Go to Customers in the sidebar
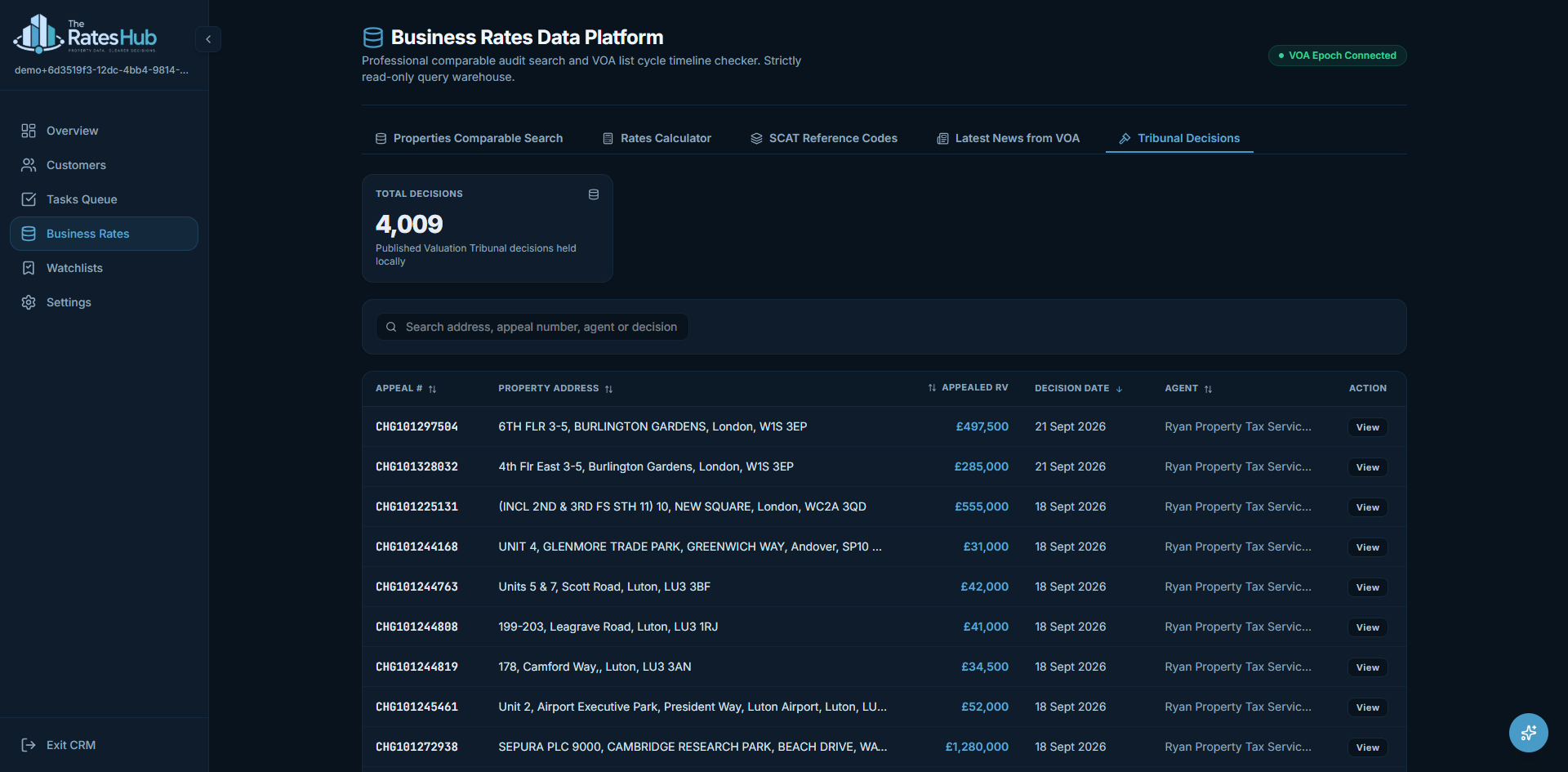Image resolution: width=1568 pixels, height=772 pixels. (104, 165)
